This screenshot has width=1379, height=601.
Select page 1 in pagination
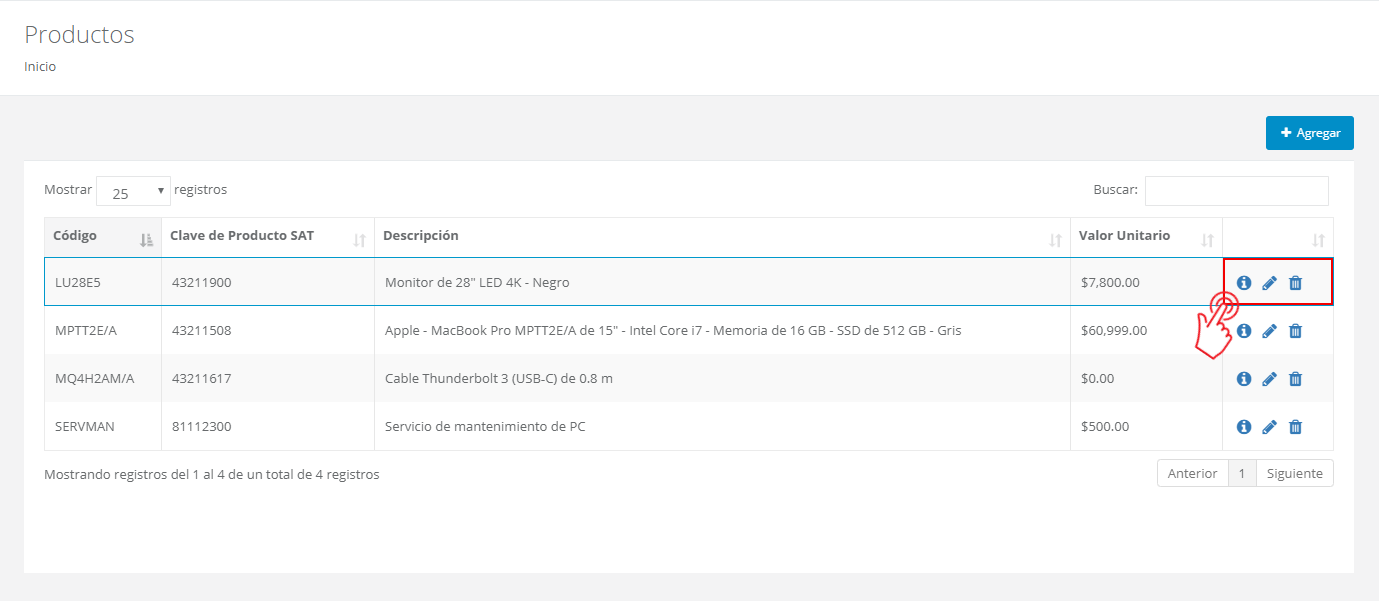click(x=1242, y=474)
